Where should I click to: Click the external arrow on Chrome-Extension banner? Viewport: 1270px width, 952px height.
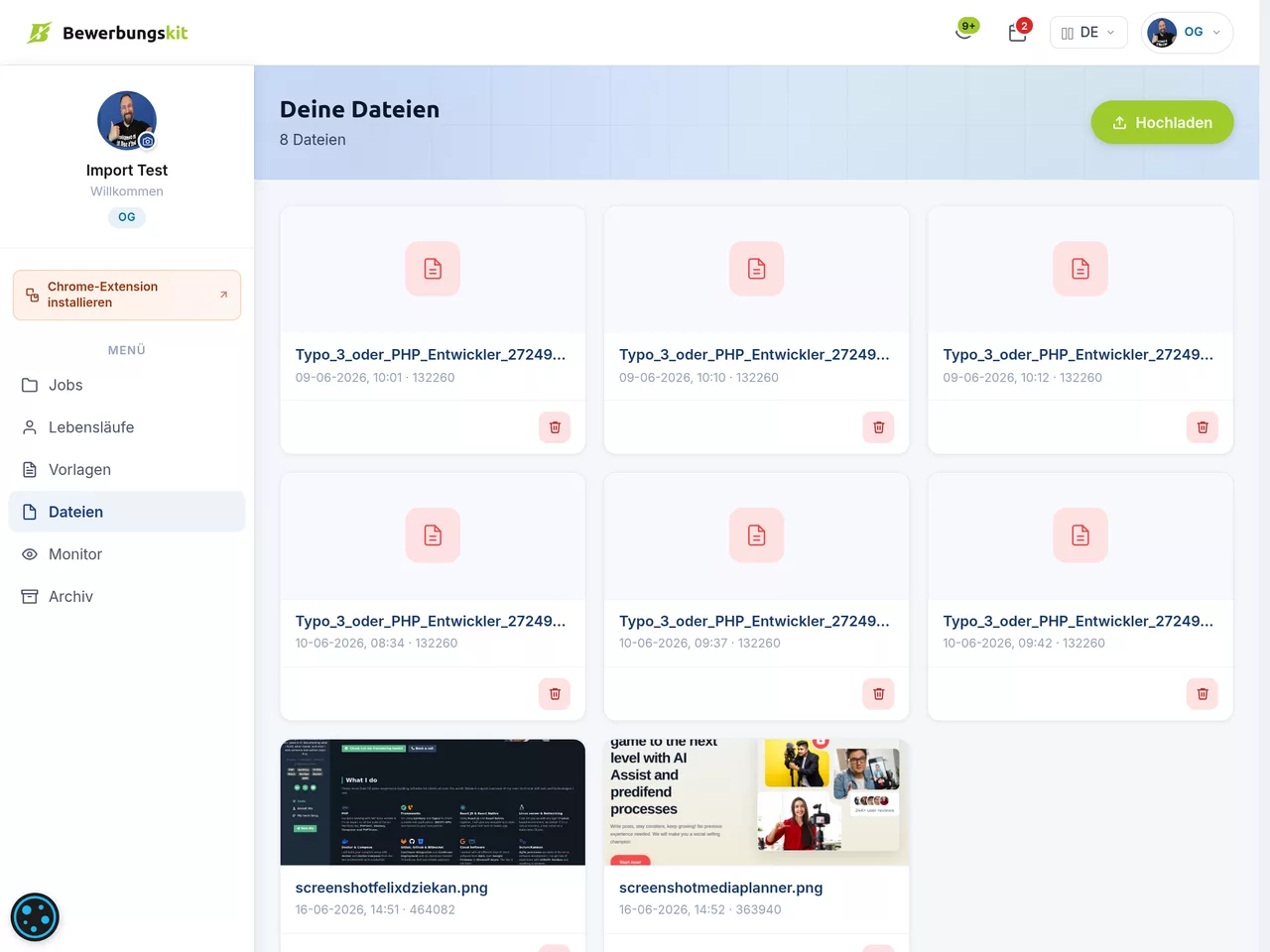(x=223, y=295)
